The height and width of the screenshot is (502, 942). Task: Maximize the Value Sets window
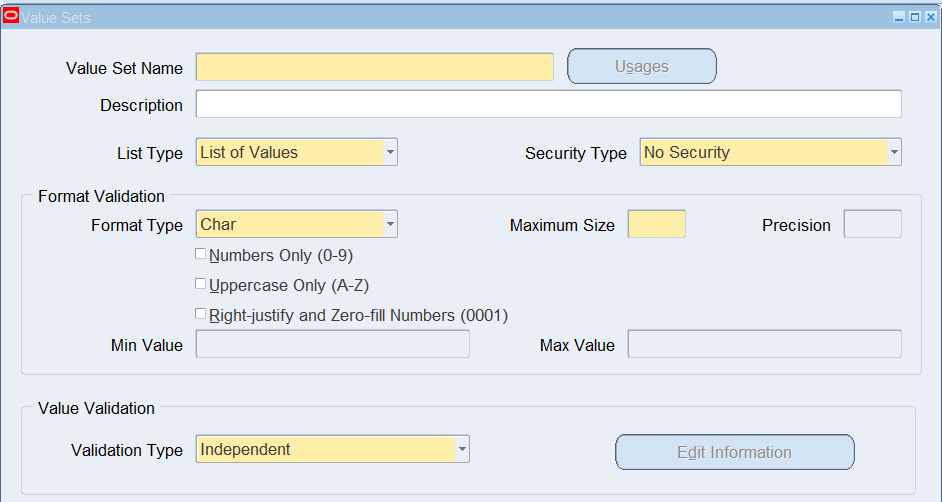914,17
